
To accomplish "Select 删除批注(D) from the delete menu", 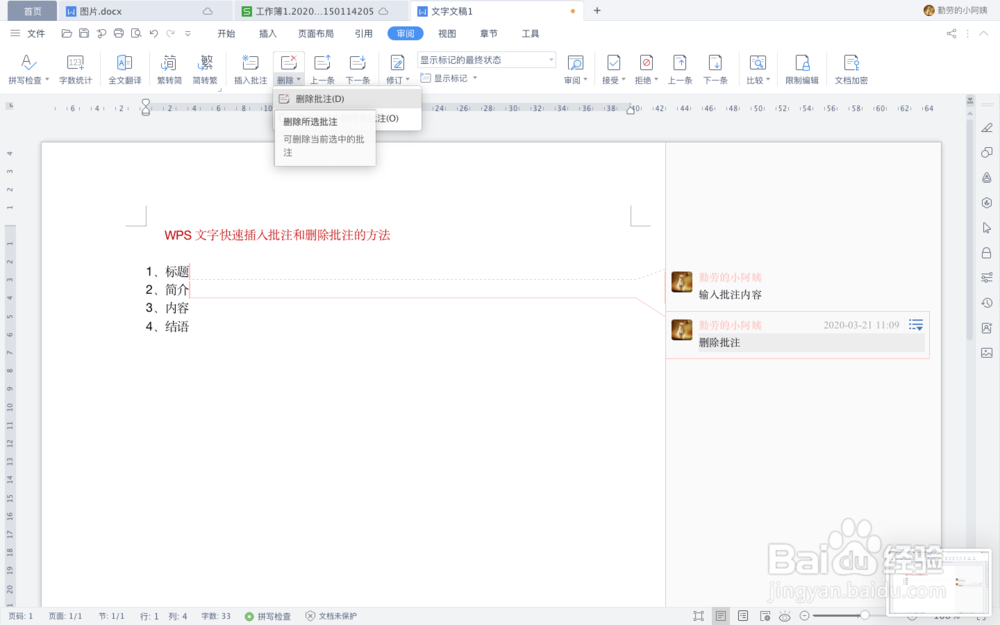I will 320,98.
